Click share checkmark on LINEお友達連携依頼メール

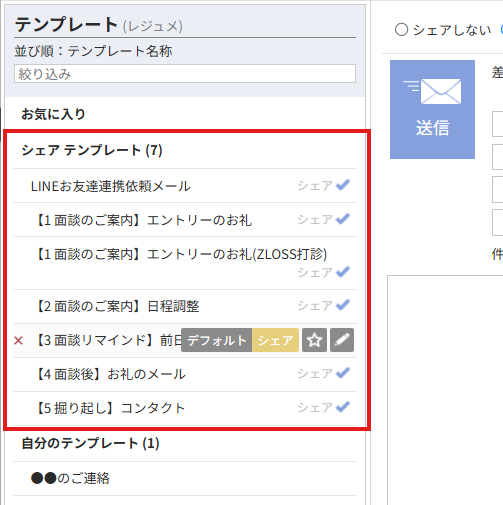(323, 185)
